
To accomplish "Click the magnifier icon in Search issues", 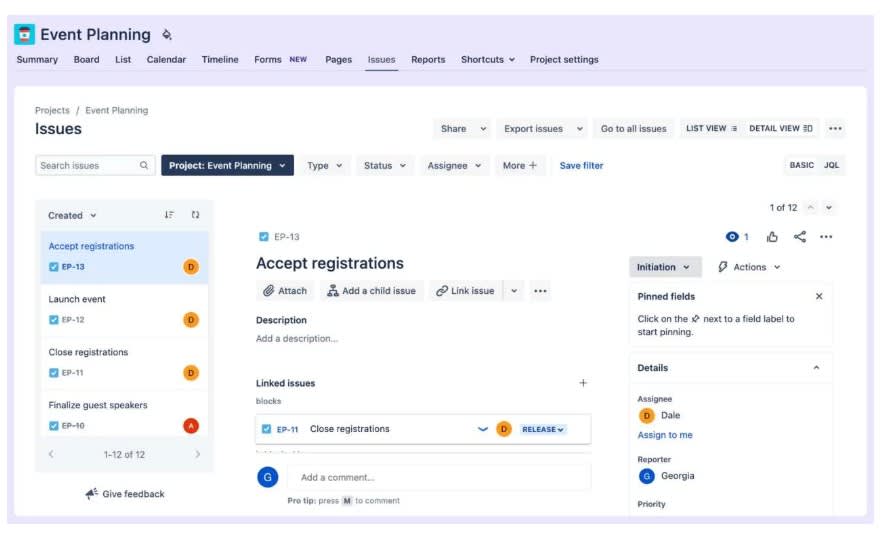I will point(144,166).
